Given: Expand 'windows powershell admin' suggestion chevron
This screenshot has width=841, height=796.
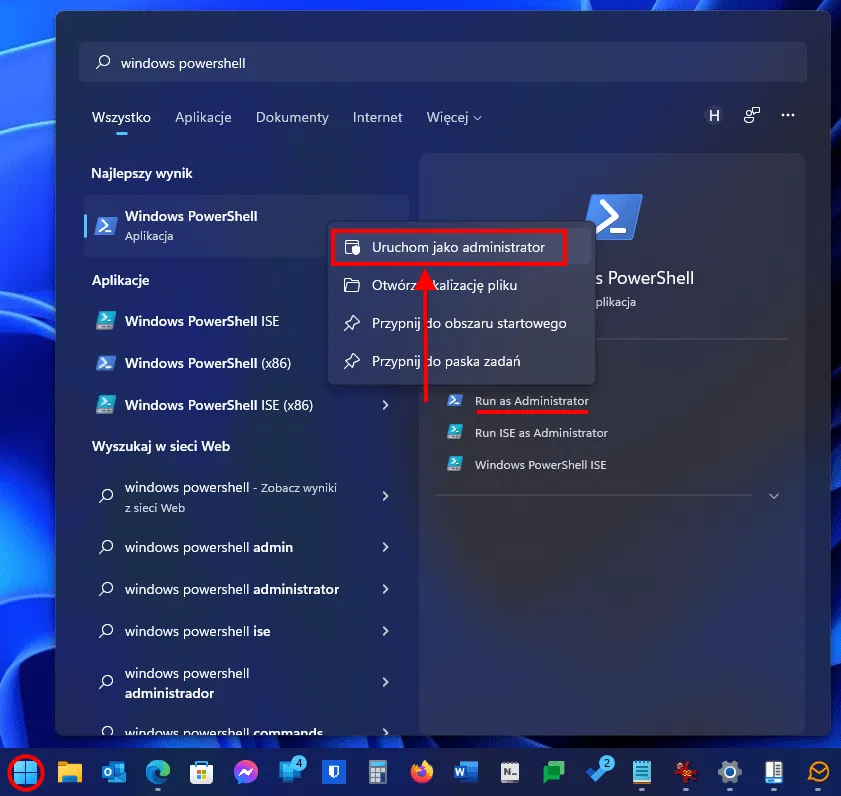Looking at the screenshot, I should coord(385,547).
